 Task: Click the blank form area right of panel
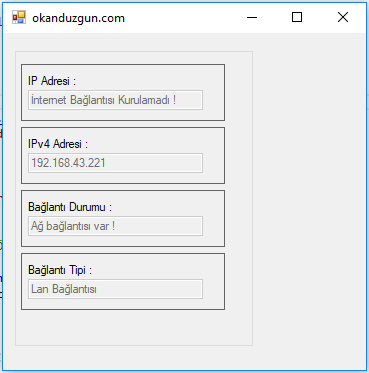(x=308, y=200)
